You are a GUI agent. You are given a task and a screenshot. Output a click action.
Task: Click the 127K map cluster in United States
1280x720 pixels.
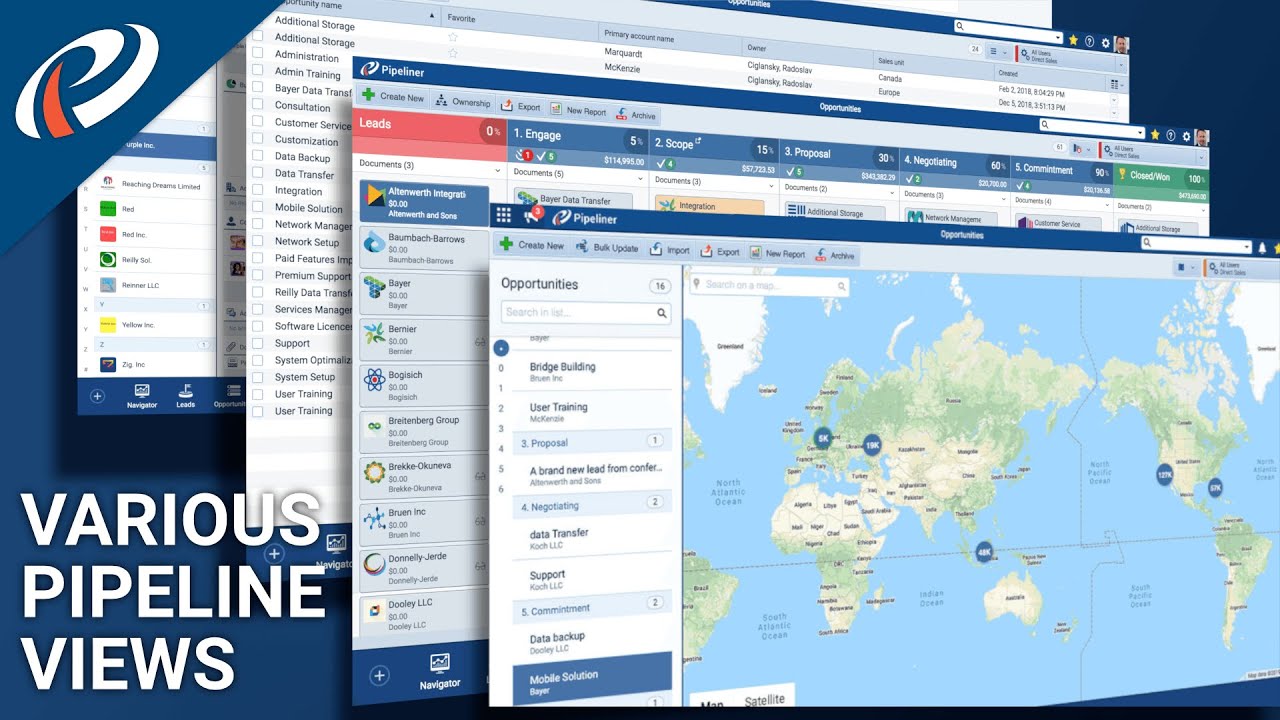1165,475
